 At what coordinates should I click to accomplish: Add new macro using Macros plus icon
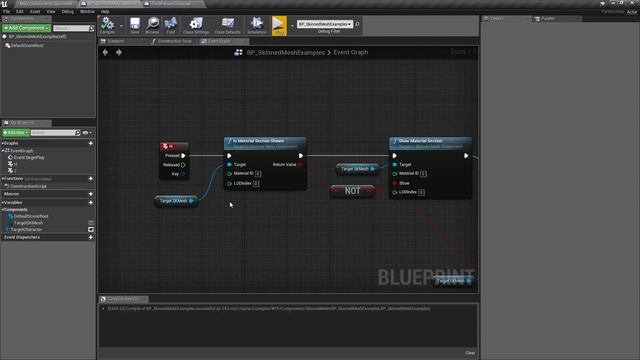point(91,194)
